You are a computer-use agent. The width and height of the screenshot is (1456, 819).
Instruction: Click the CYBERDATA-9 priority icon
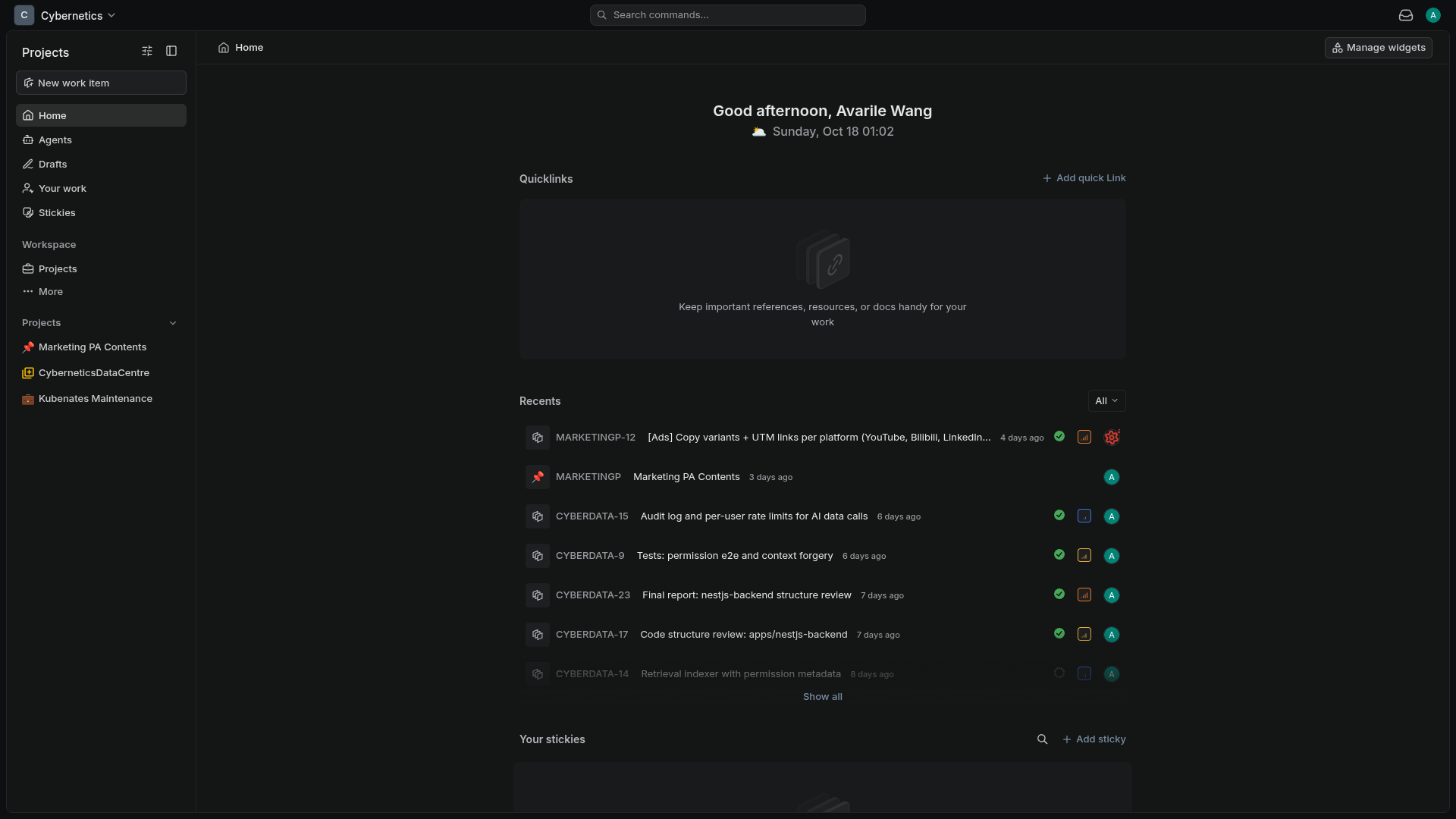pos(1084,556)
